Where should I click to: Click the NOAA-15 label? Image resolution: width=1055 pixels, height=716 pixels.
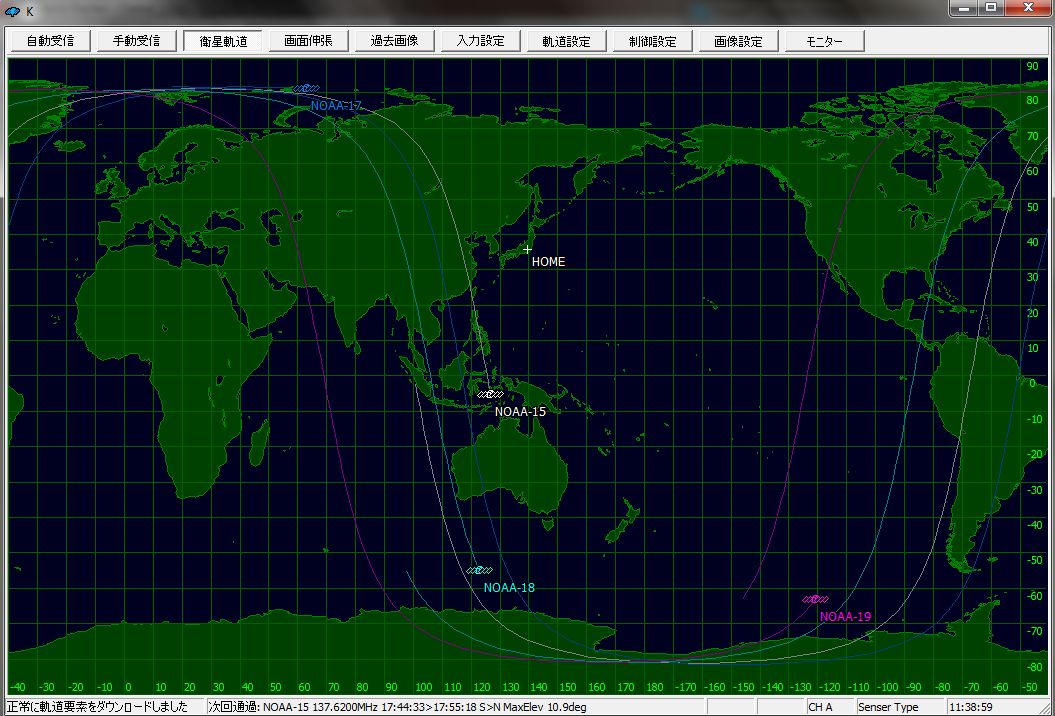coord(520,411)
